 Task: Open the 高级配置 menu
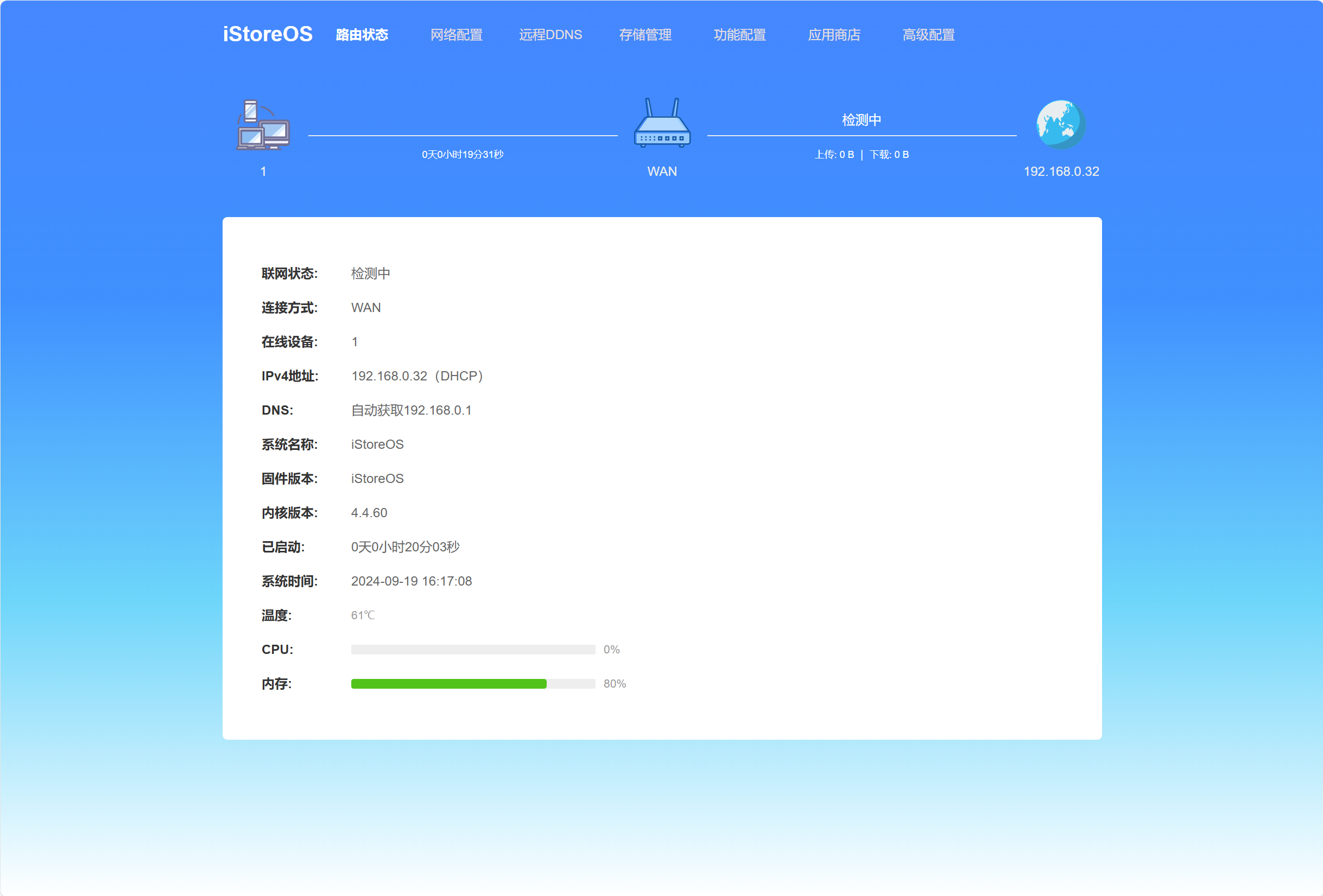click(x=929, y=35)
